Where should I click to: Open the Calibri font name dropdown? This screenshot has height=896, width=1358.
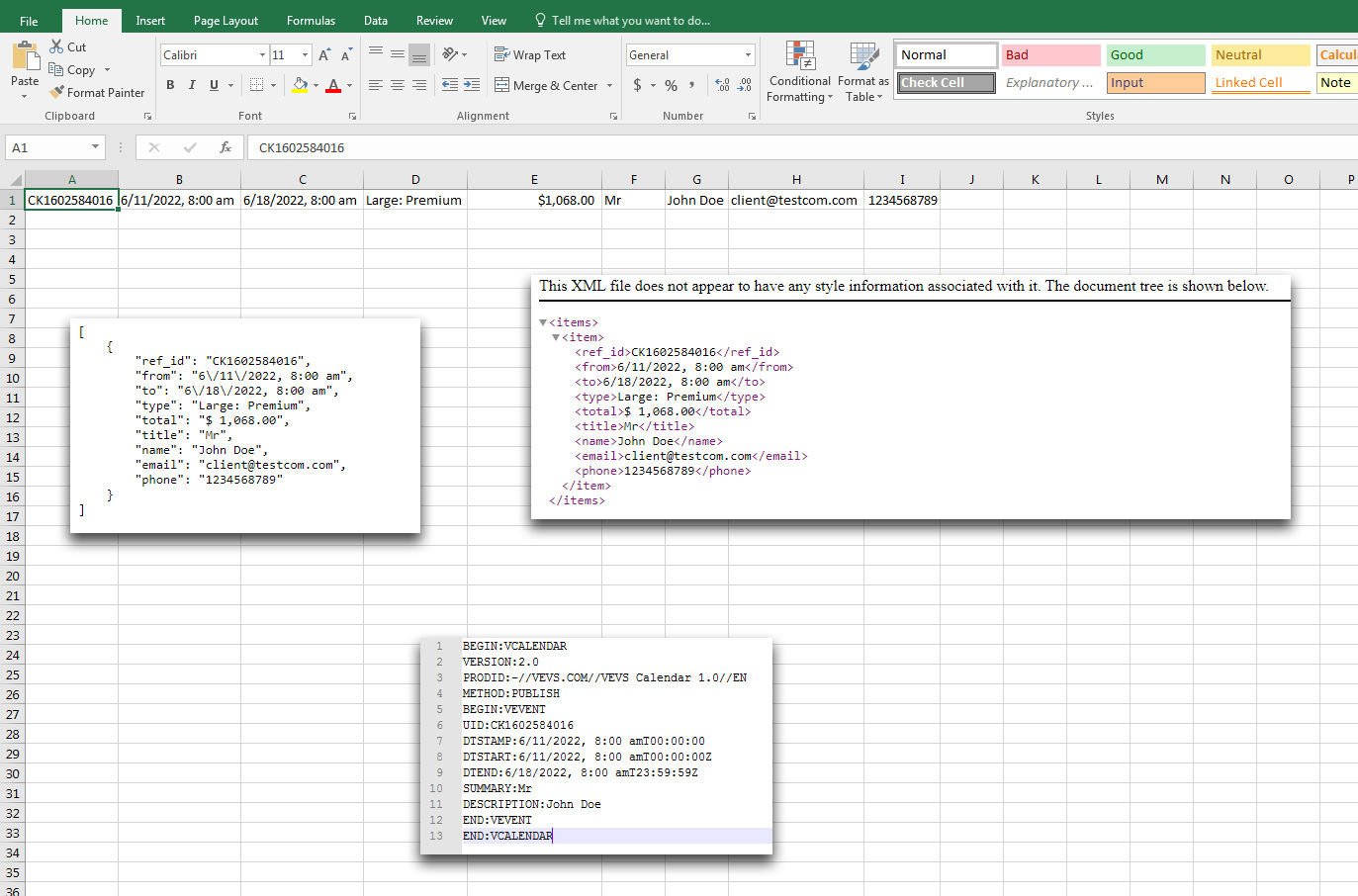pyautogui.click(x=262, y=55)
